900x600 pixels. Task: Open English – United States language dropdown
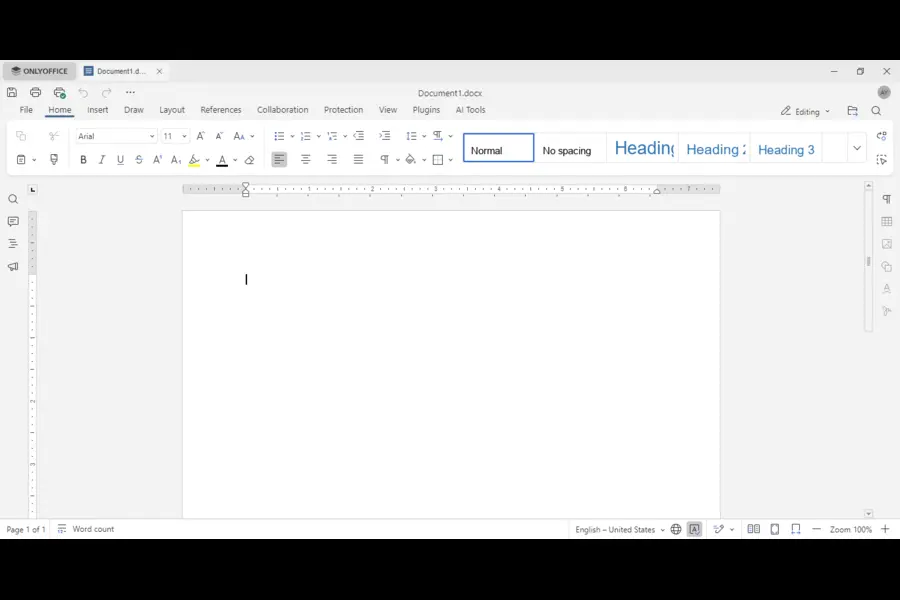pos(620,529)
